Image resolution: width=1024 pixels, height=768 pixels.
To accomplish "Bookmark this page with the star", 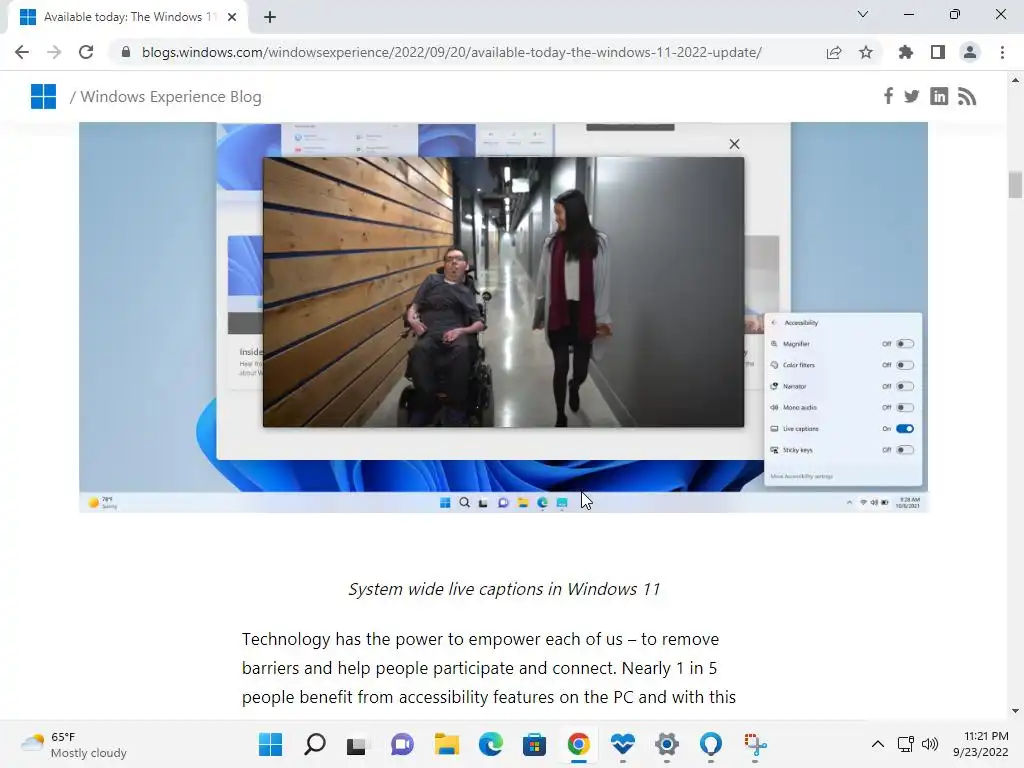I will tap(866, 52).
